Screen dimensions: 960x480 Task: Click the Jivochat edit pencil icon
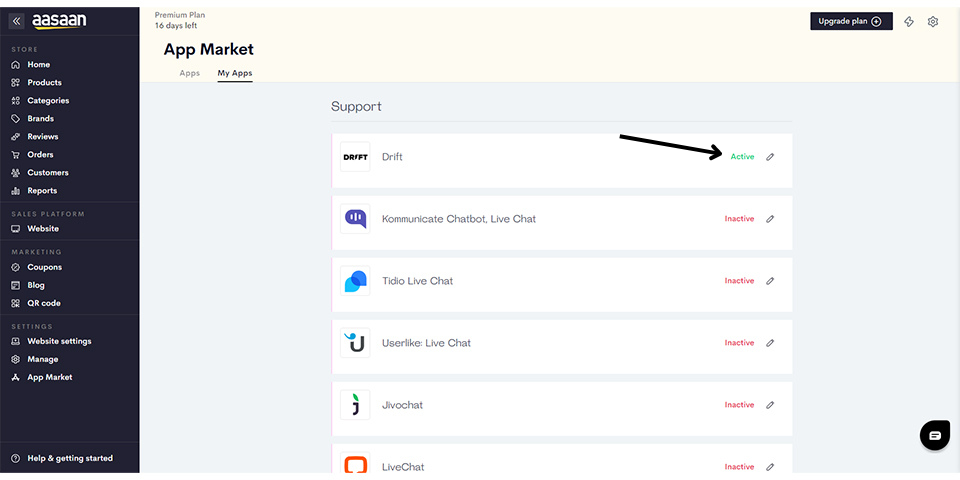(770, 405)
